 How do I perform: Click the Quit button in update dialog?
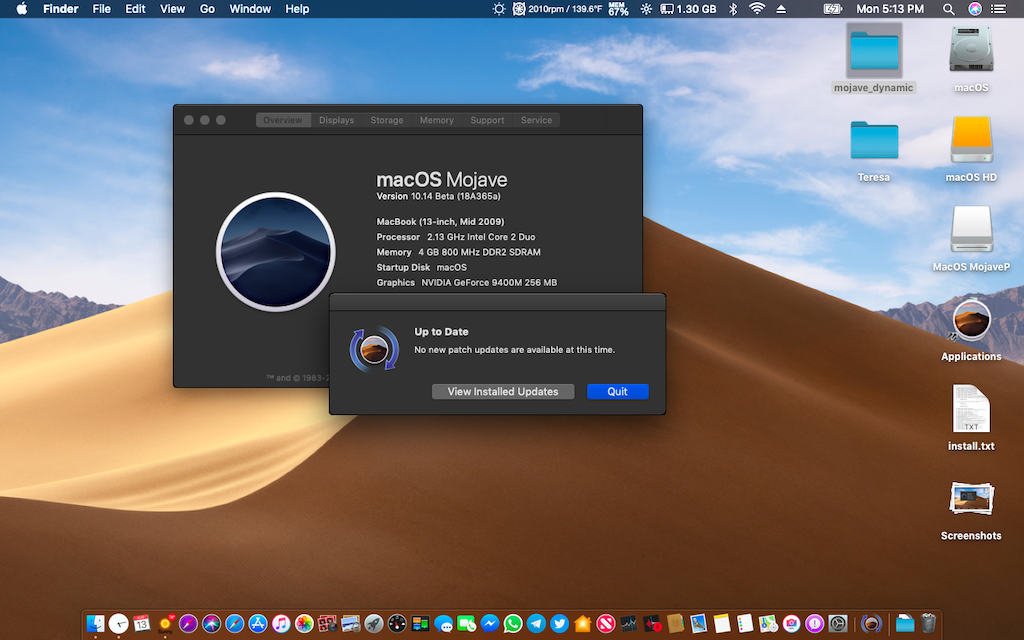[617, 391]
